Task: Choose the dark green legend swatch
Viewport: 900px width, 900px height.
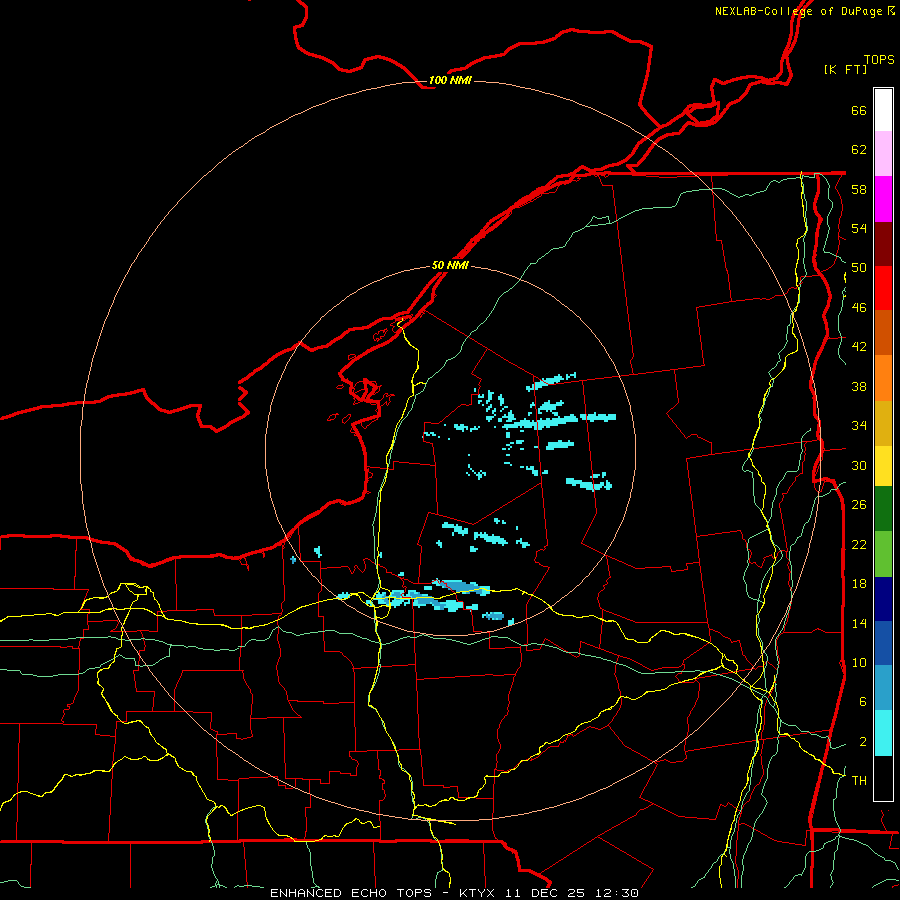Action: (883, 509)
